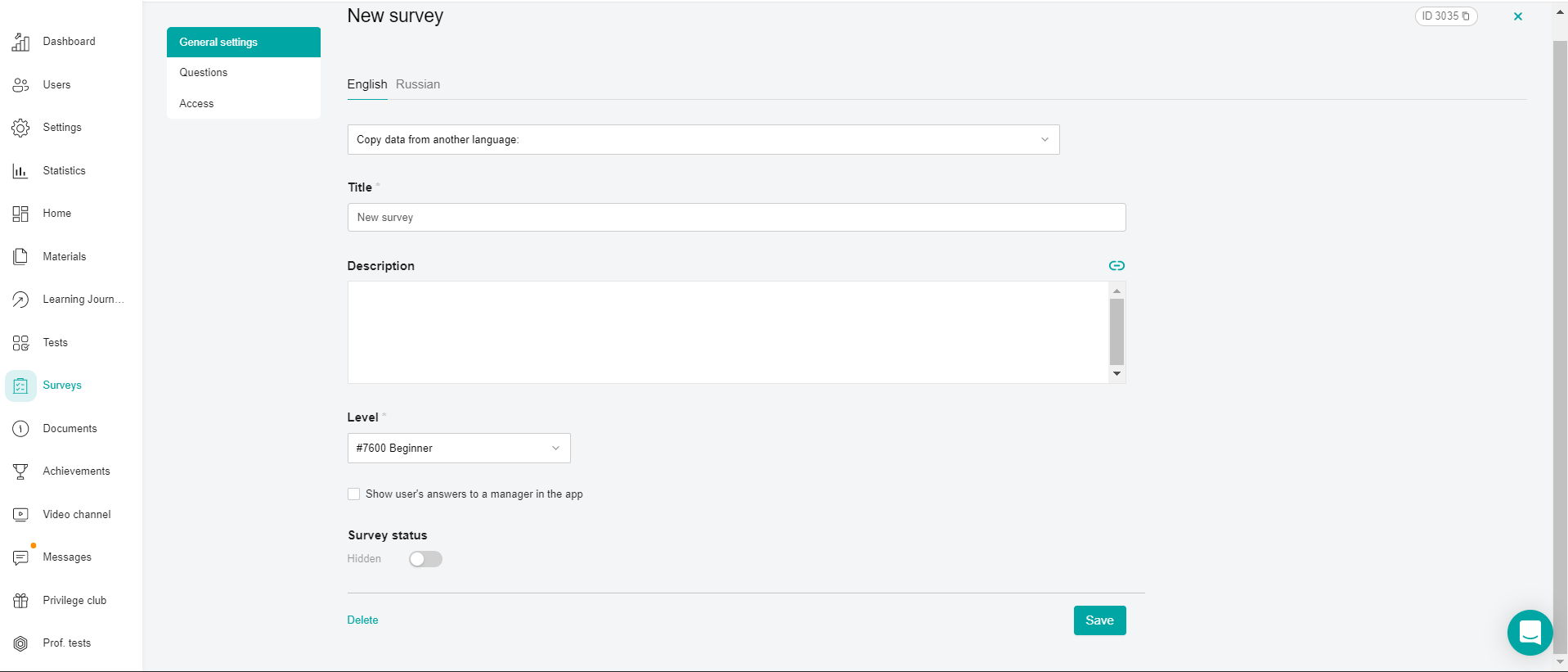This screenshot has width=1568, height=672.
Task: Switch to the Russian language tab
Action: [x=418, y=84]
